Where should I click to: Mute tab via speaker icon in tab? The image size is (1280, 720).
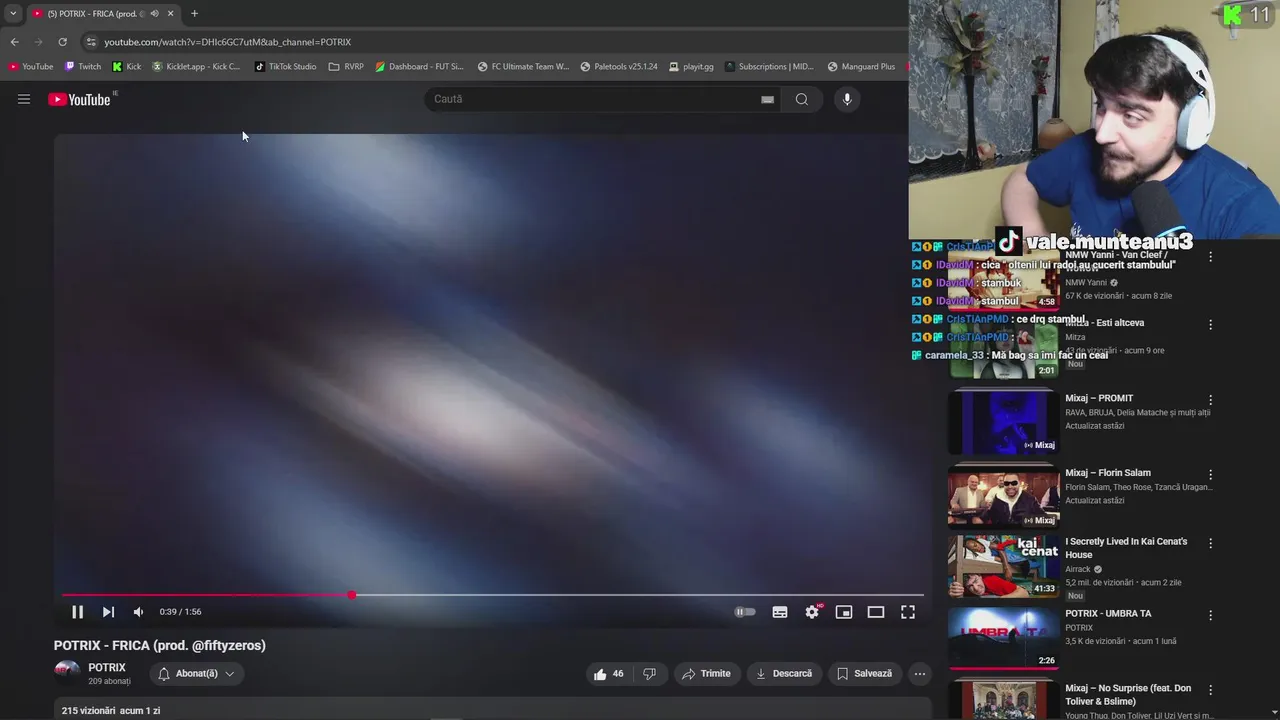154,13
